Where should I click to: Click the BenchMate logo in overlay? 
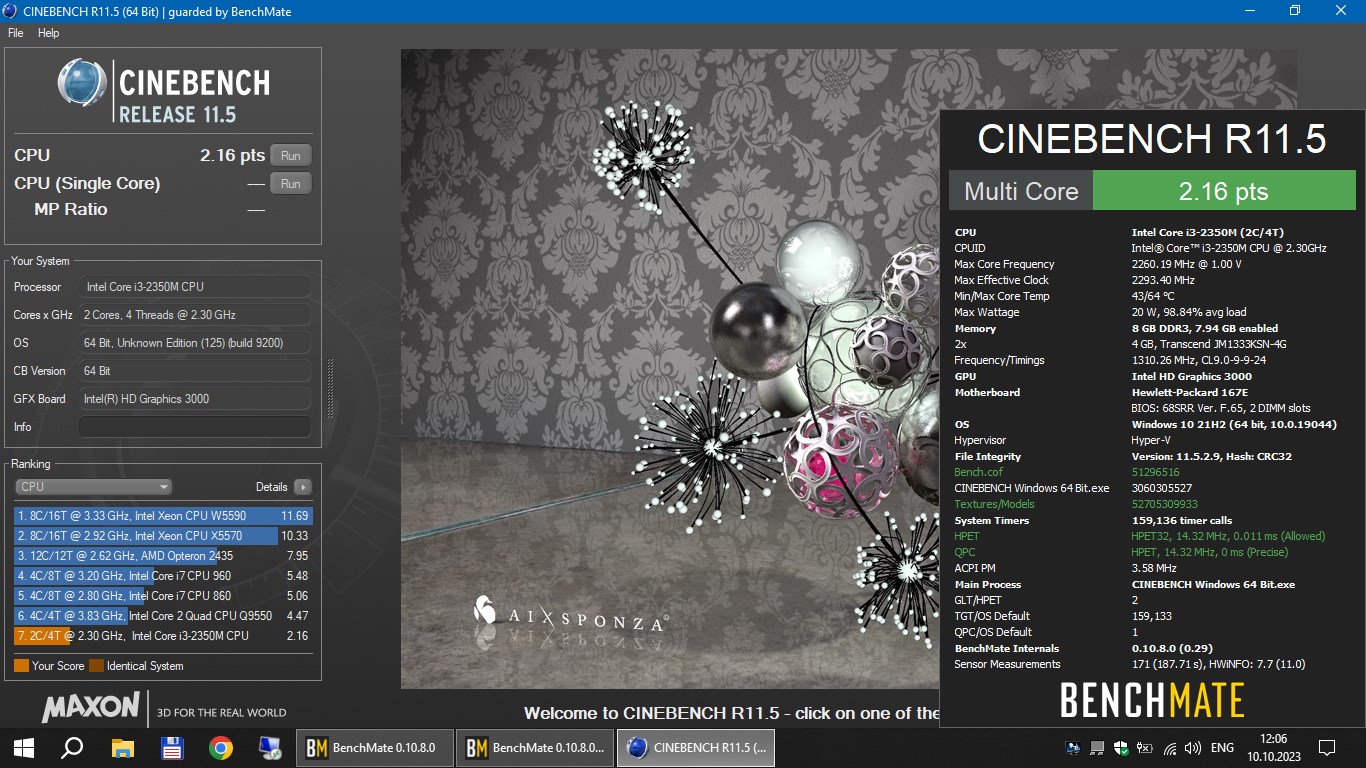point(1152,701)
